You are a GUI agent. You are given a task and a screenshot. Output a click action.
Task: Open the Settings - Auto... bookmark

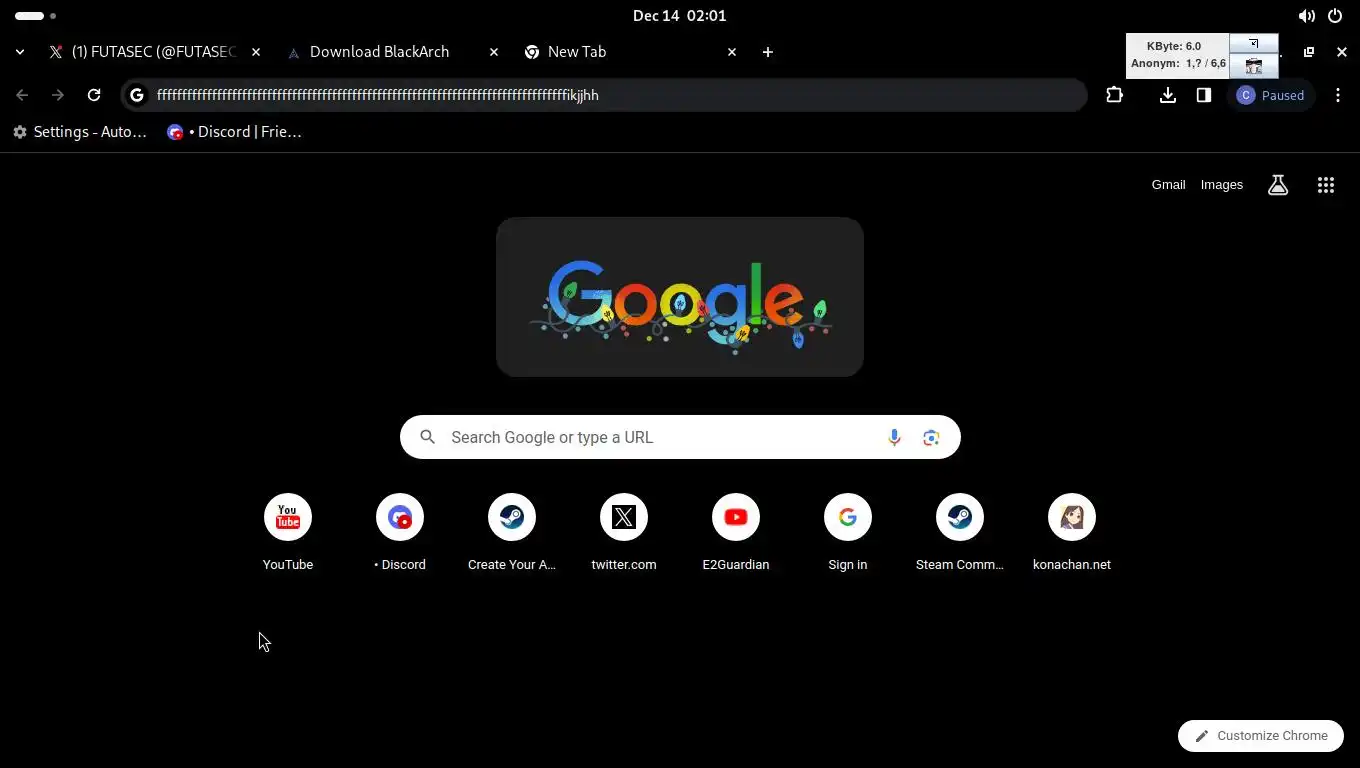tap(80, 132)
